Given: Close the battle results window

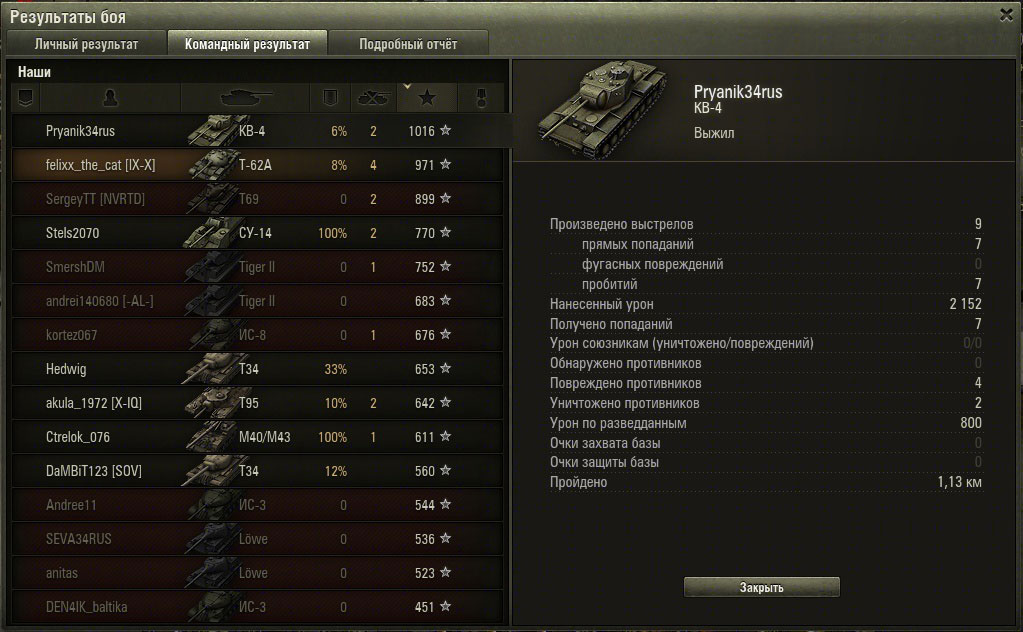Looking at the screenshot, I should click(x=1006, y=14).
